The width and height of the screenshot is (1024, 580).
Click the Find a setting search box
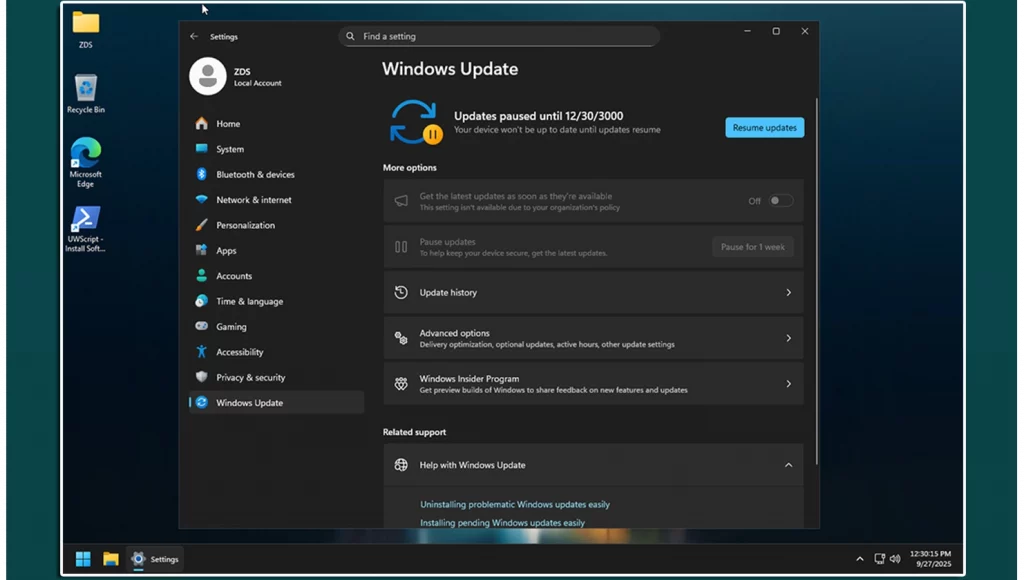tap(499, 37)
